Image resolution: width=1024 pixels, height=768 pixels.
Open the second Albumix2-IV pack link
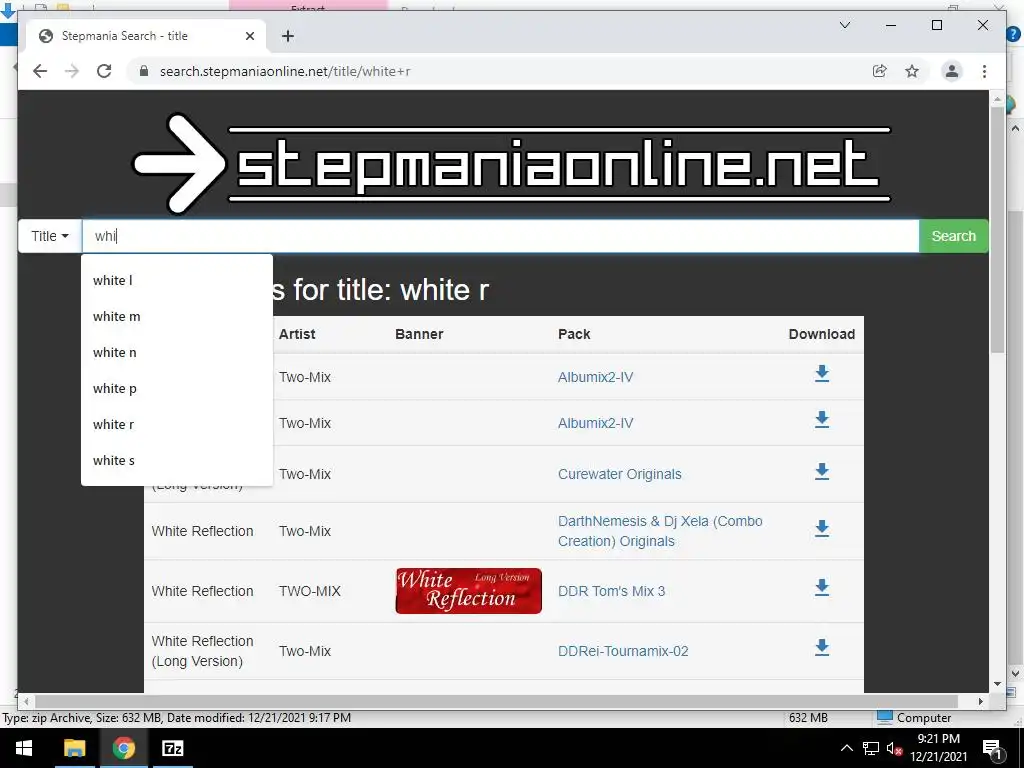(595, 423)
